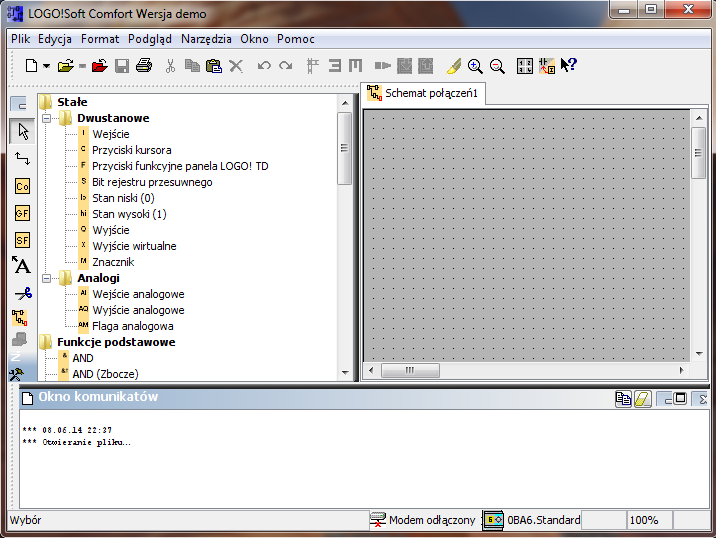
Task: Select Stan wysoki (1) item
Action: point(129,214)
